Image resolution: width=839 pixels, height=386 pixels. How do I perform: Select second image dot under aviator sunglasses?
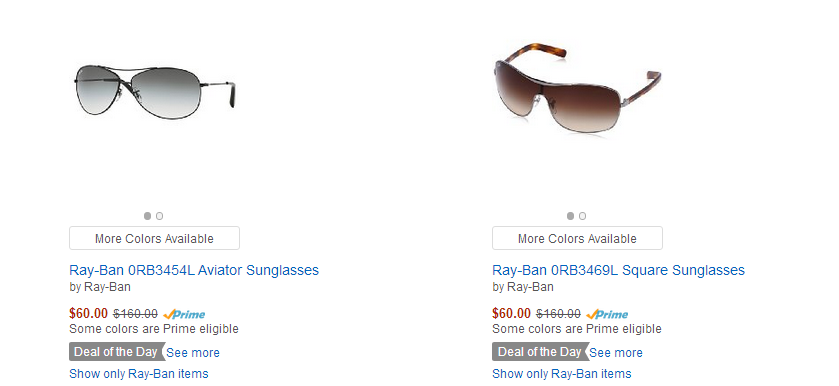[x=159, y=216]
